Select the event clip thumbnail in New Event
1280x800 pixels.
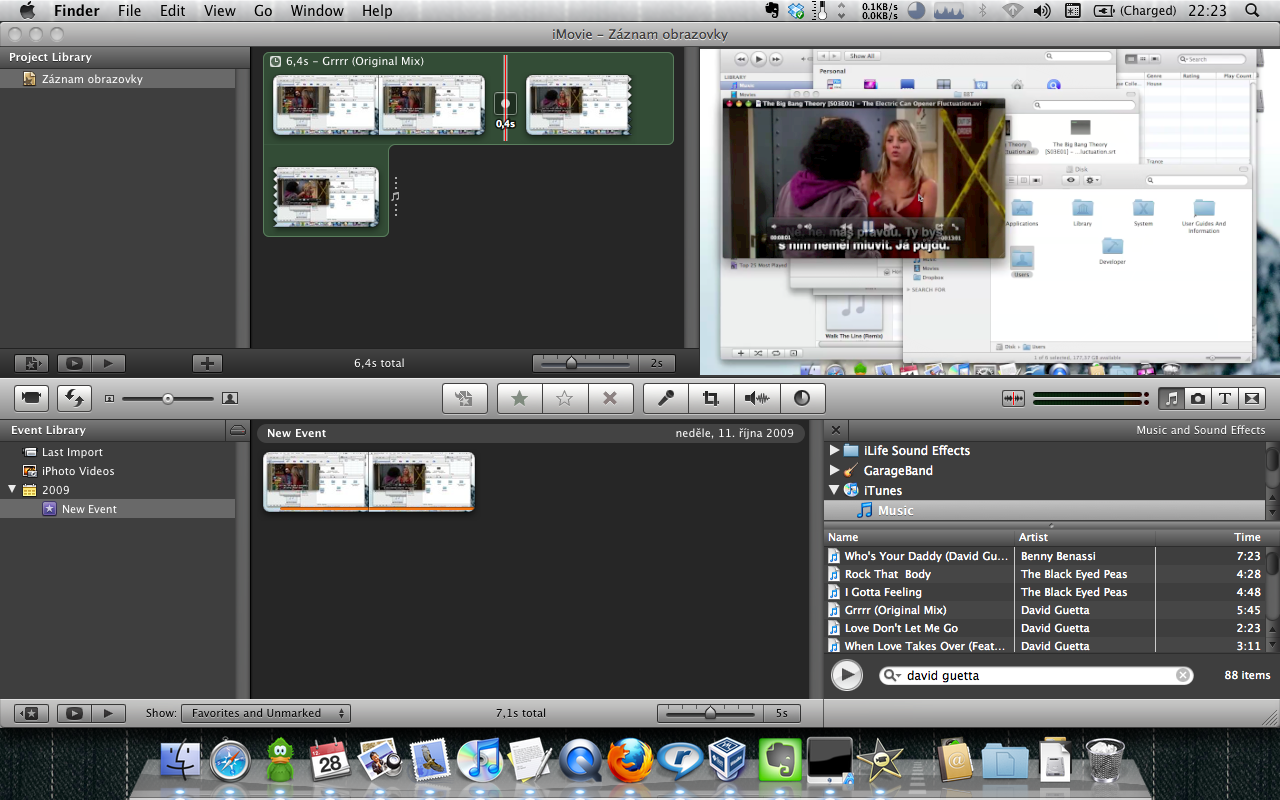(x=369, y=482)
